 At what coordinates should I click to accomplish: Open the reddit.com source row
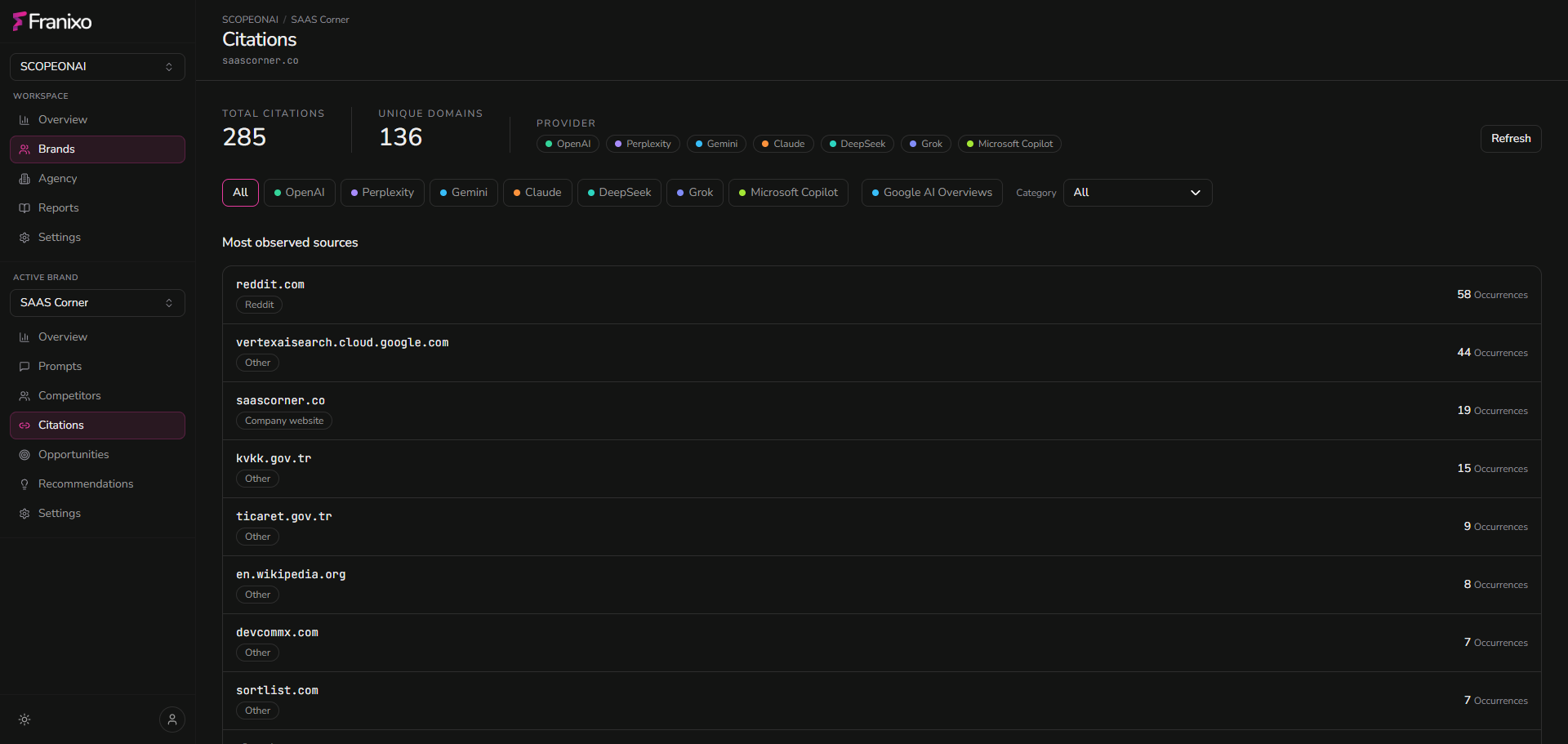click(882, 295)
